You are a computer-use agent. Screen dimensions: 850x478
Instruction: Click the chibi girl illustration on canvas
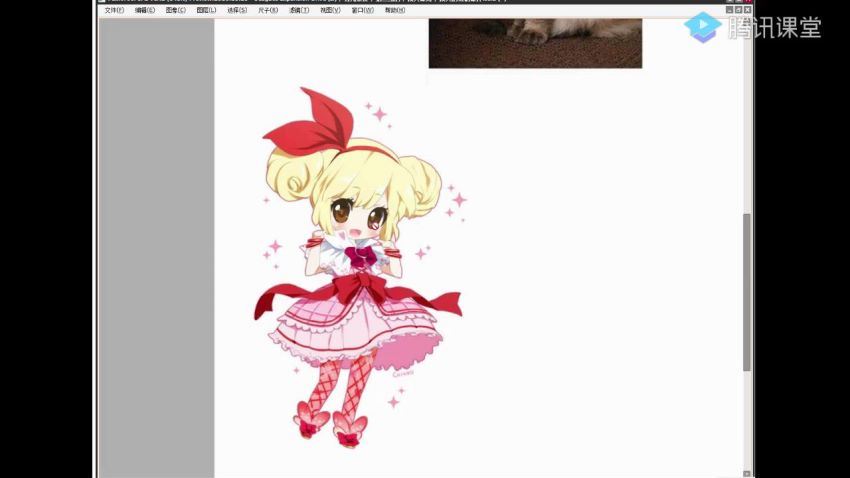[359, 268]
